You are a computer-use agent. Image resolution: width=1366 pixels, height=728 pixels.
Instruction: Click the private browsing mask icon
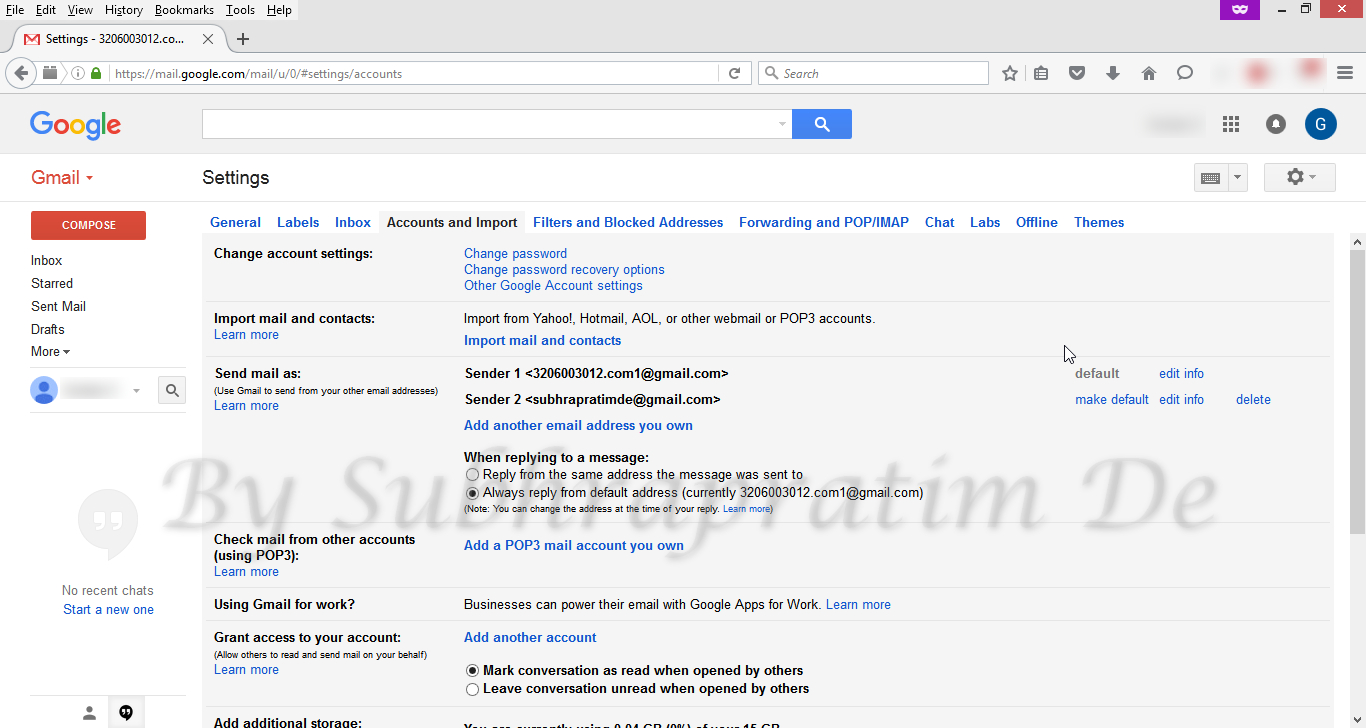tap(1240, 9)
